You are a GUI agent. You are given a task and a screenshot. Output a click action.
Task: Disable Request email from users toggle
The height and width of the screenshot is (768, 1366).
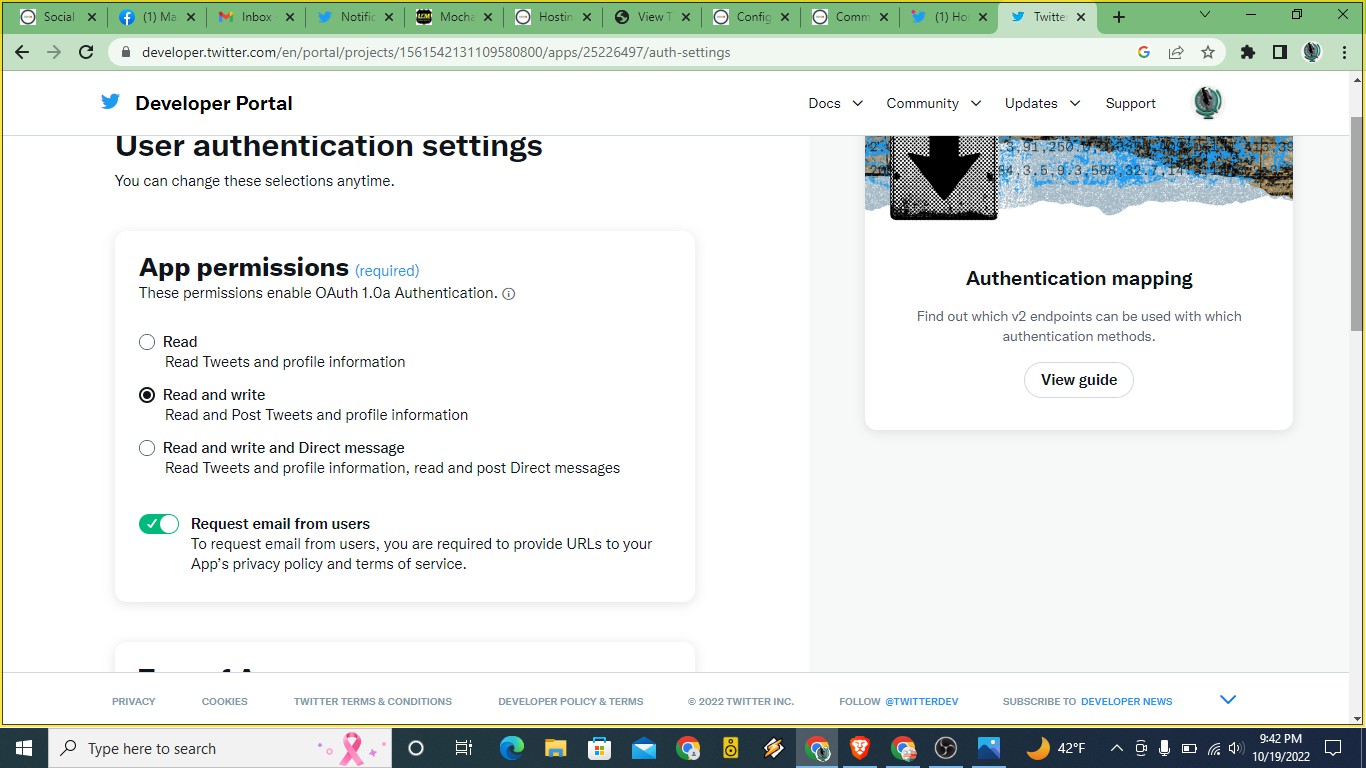159,524
